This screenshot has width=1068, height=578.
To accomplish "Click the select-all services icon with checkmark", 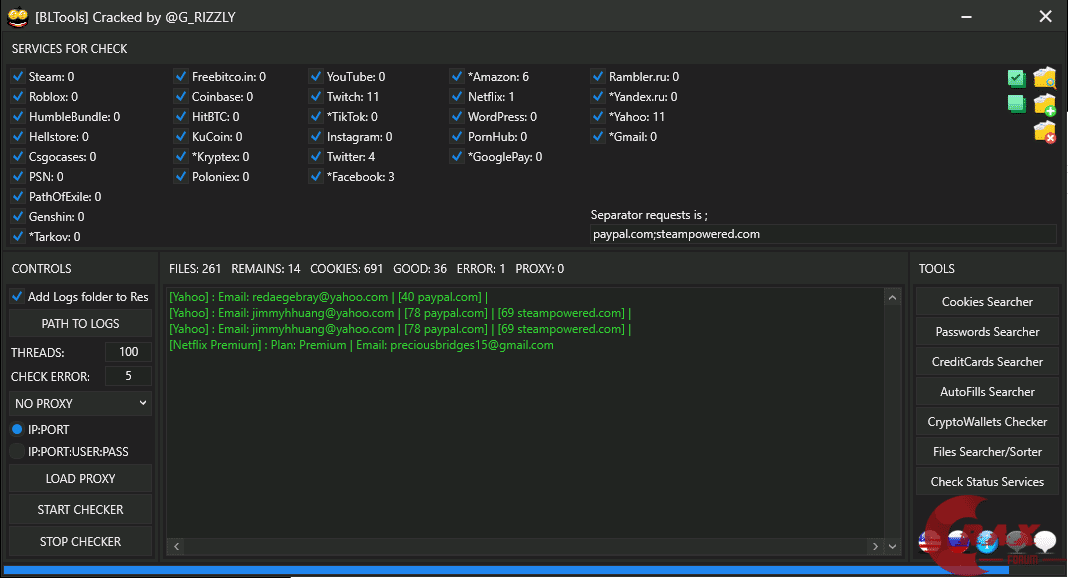I will click(x=1016, y=78).
